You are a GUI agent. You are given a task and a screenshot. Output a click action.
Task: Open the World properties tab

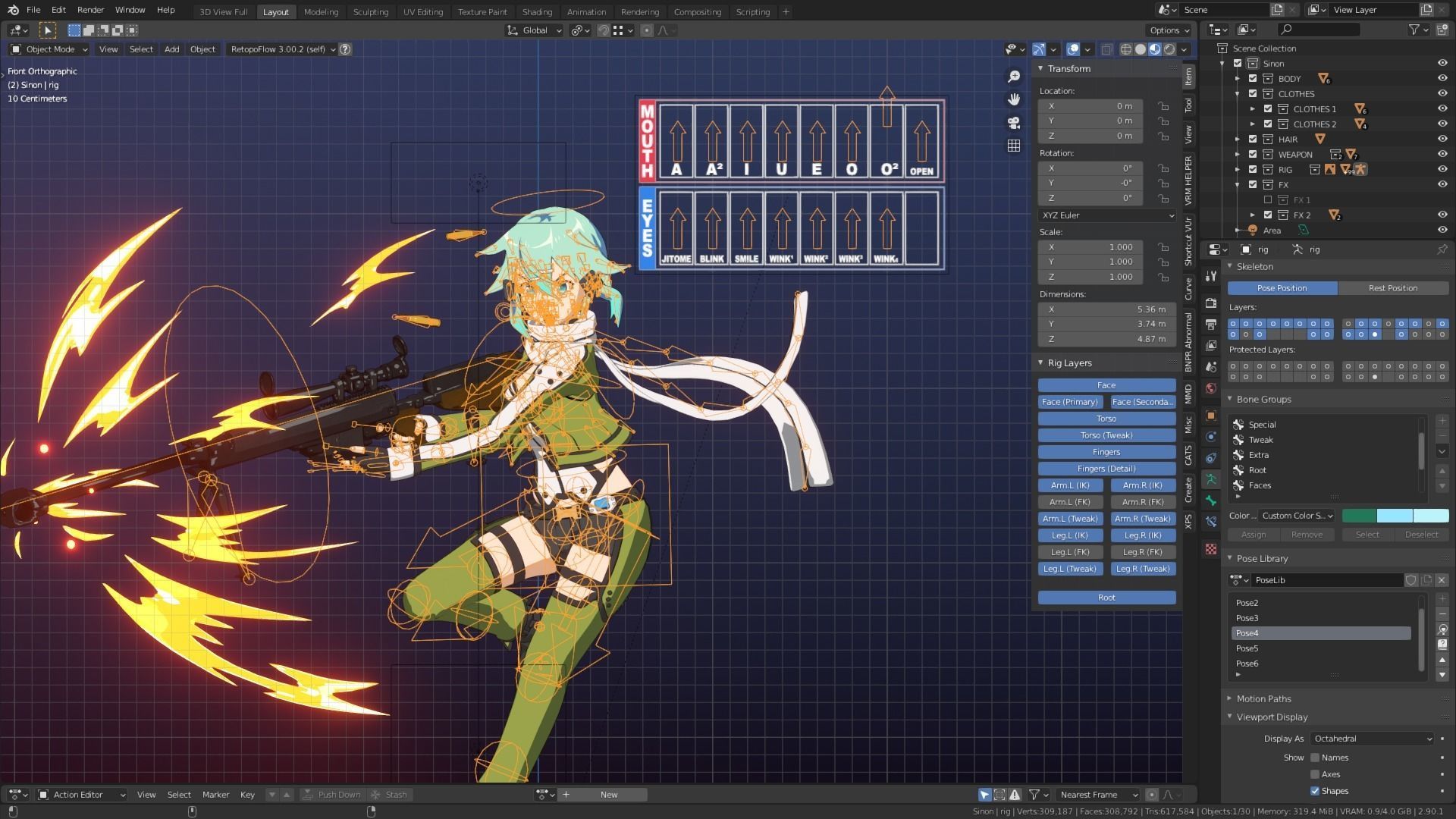tap(1211, 388)
